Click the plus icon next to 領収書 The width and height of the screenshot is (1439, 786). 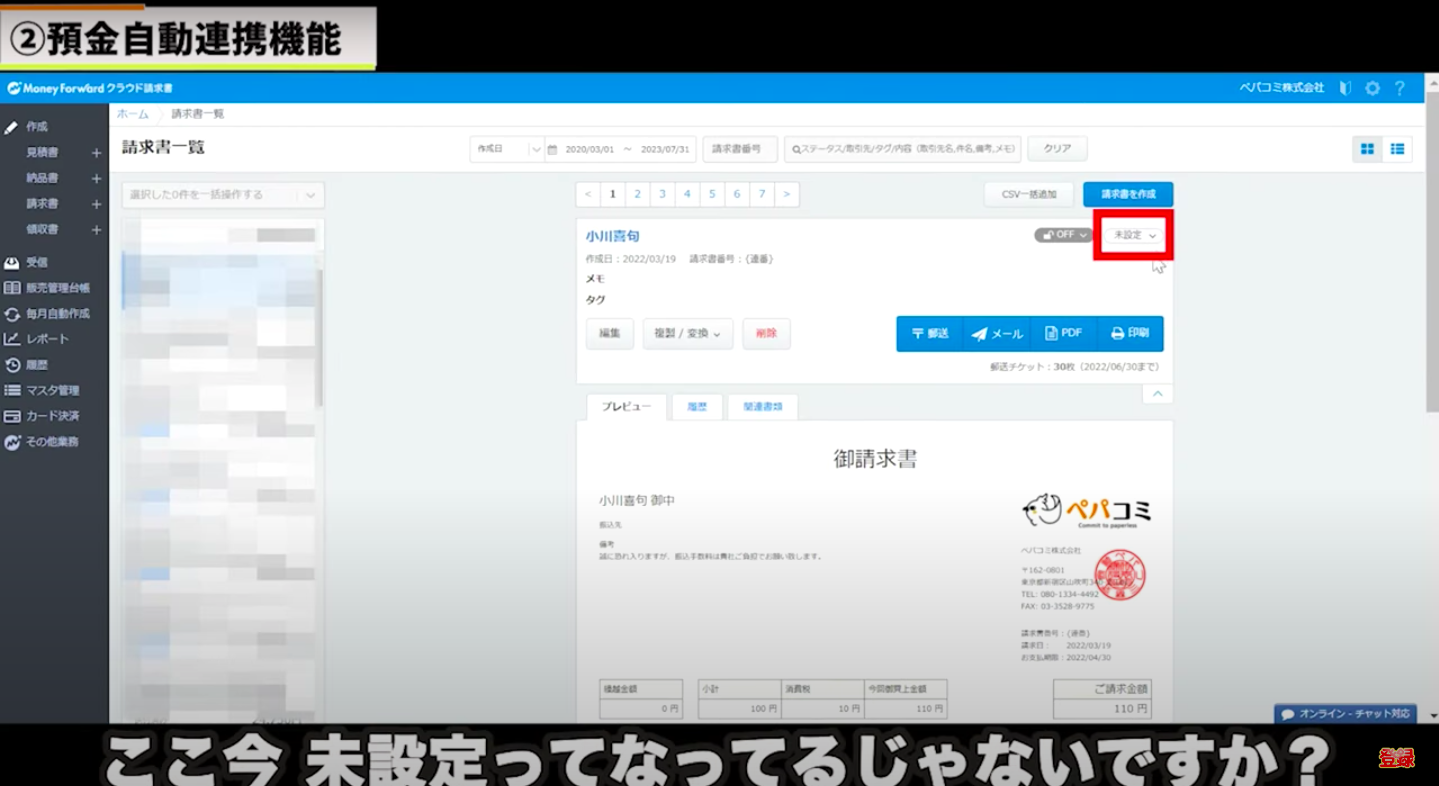(x=96, y=230)
